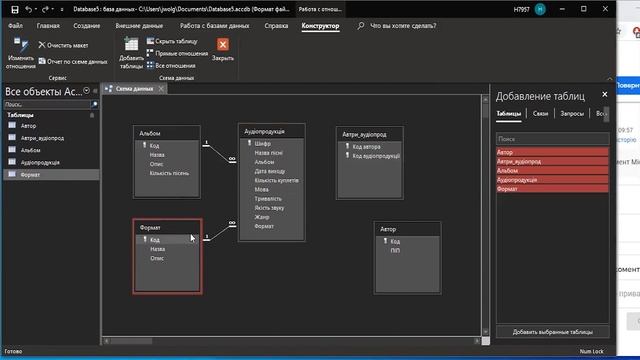The width and height of the screenshot is (640, 360).
Task: Select Автри_аудіопрод in navigation pane
Action: click(51, 138)
